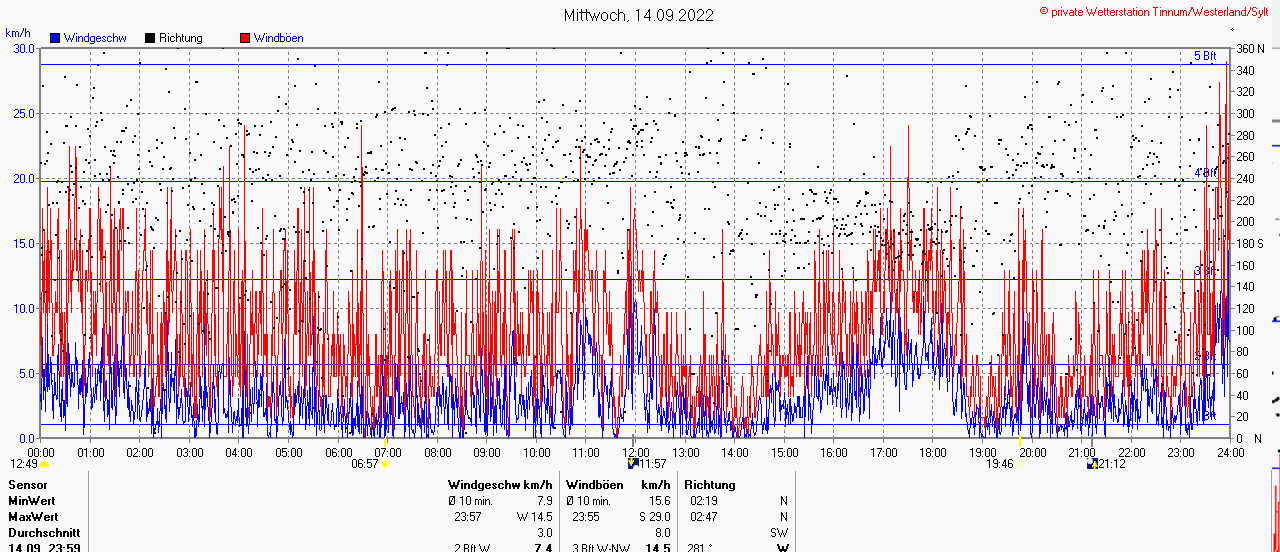Screen dimensions: 1280x552
Task: Click the 00:00 time axis label
Action: (x=41, y=452)
